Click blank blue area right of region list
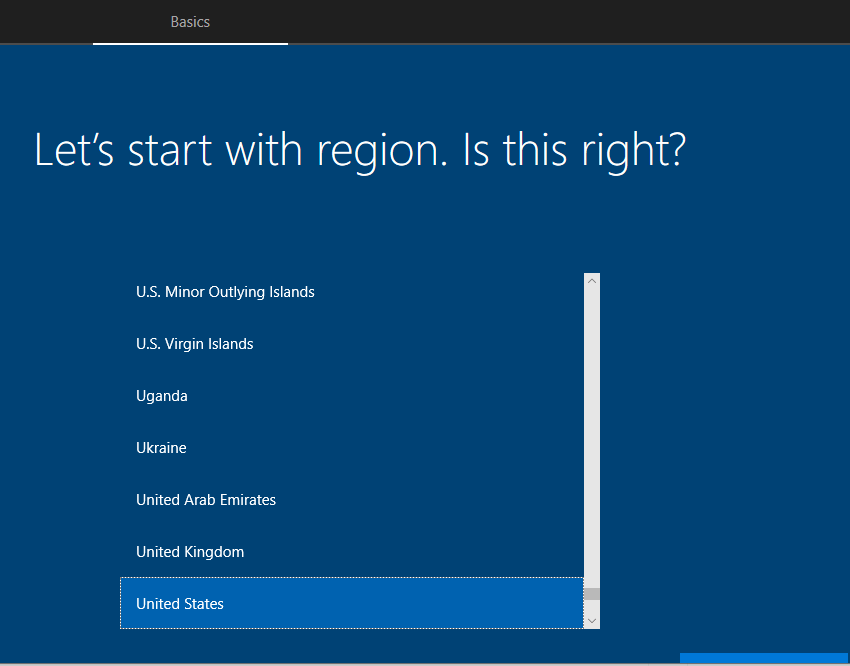 720,450
